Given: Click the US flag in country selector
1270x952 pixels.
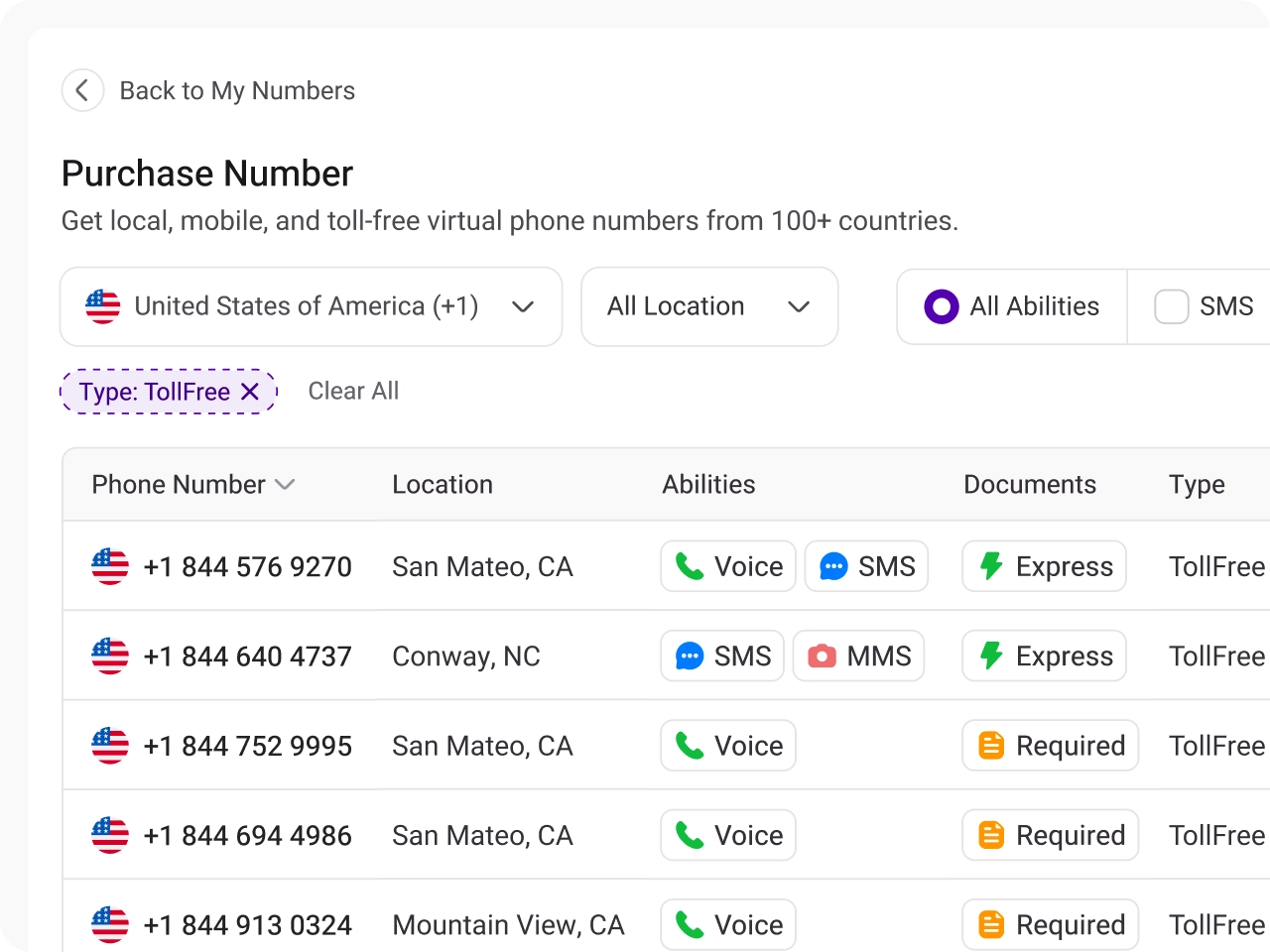Looking at the screenshot, I should coord(103,306).
